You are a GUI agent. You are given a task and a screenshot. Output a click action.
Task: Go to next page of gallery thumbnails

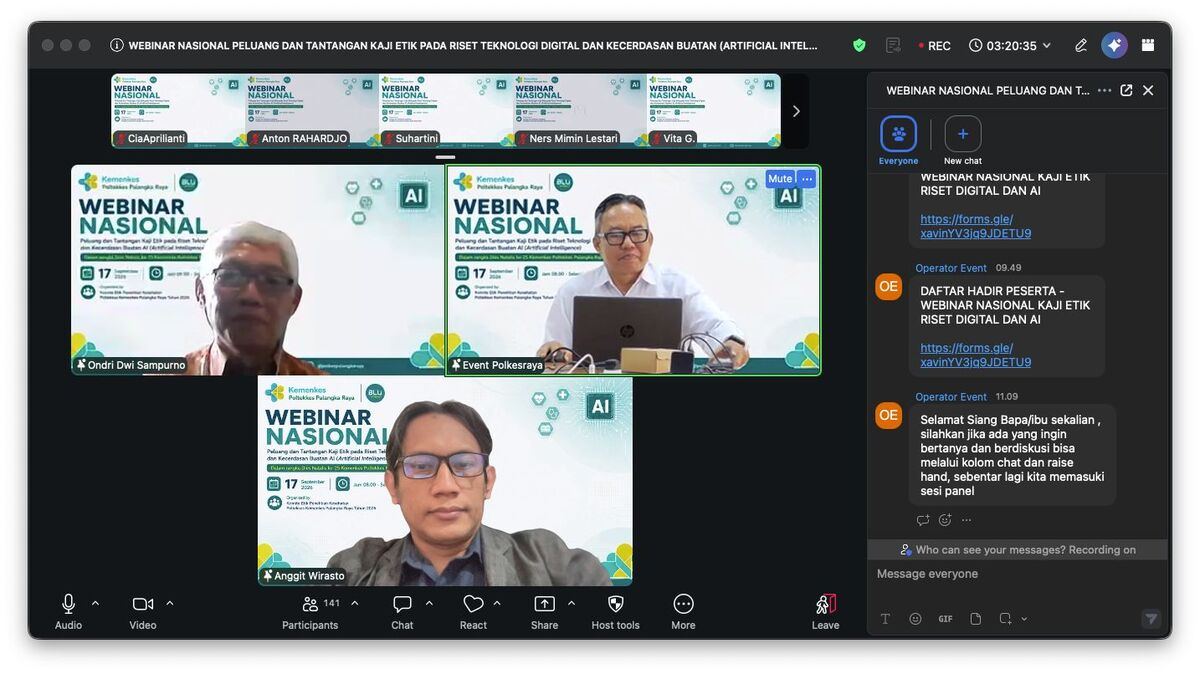coord(796,111)
